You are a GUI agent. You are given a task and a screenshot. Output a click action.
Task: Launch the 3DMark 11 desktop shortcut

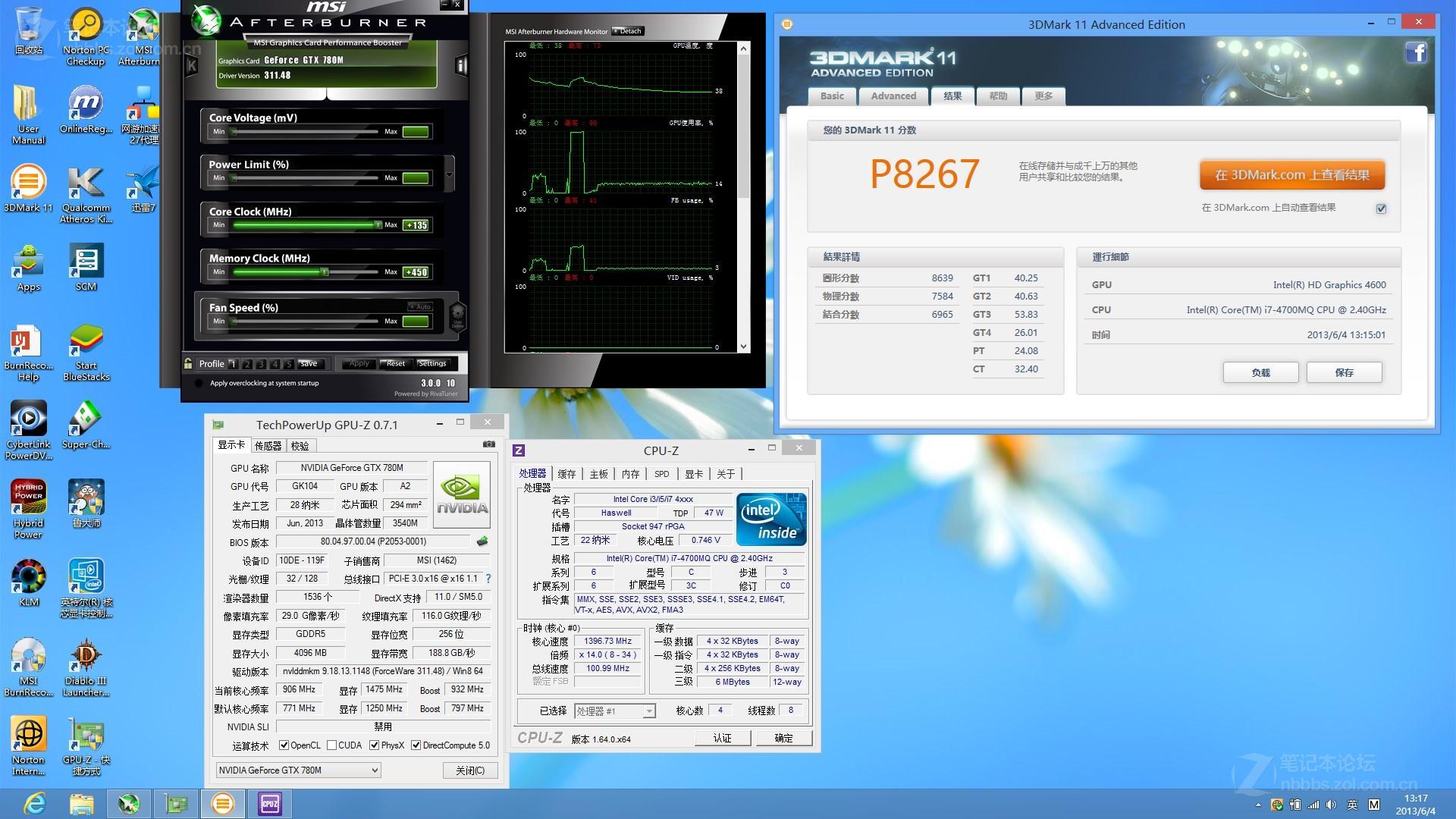28,188
